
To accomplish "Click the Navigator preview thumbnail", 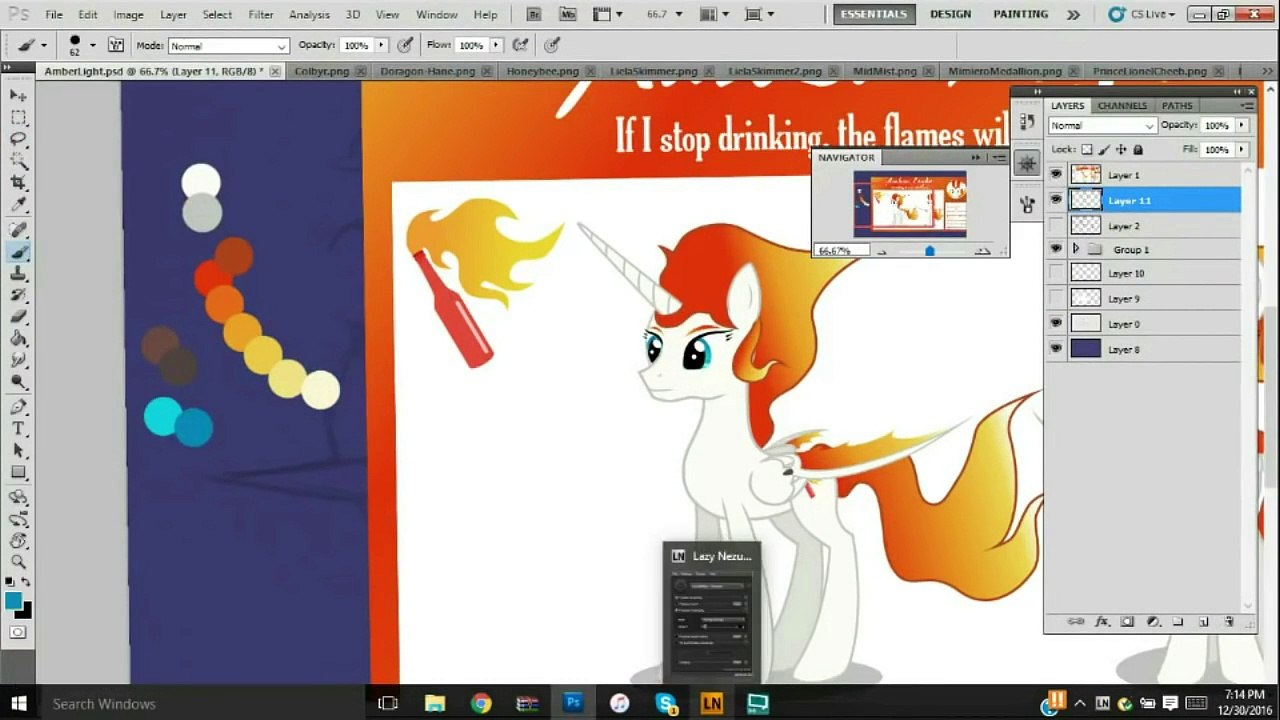I will [910, 204].
